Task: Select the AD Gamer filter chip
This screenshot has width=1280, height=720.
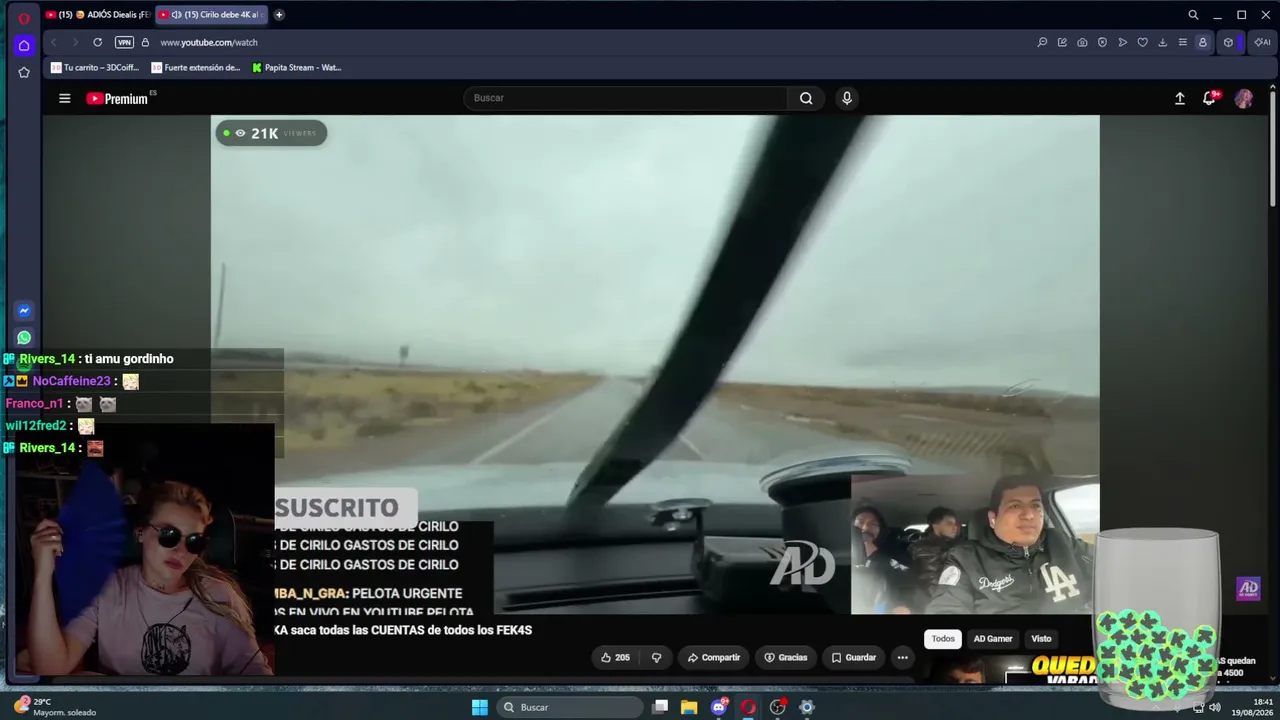Action: (993, 639)
